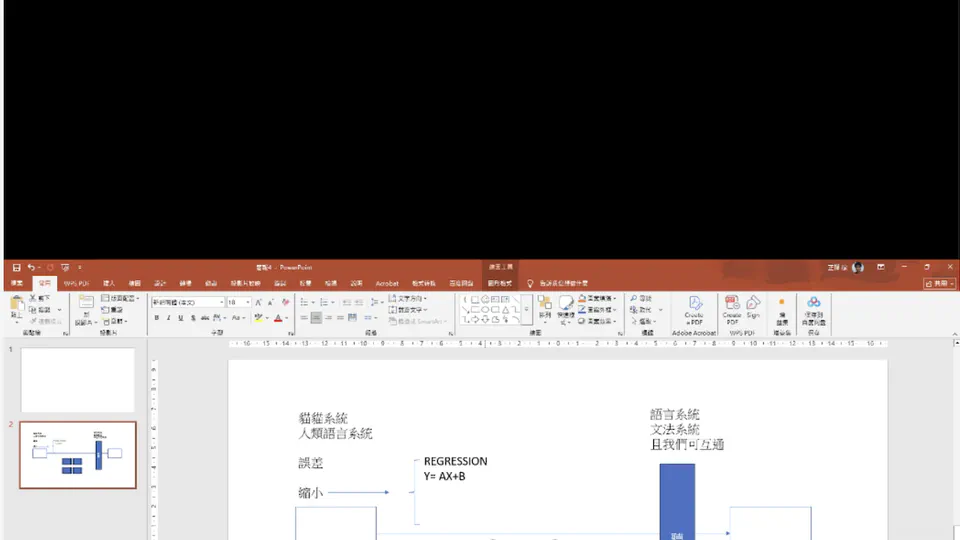Increase the list indent level
This screenshot has width=960, height=540.
click(x=359, y=302)
